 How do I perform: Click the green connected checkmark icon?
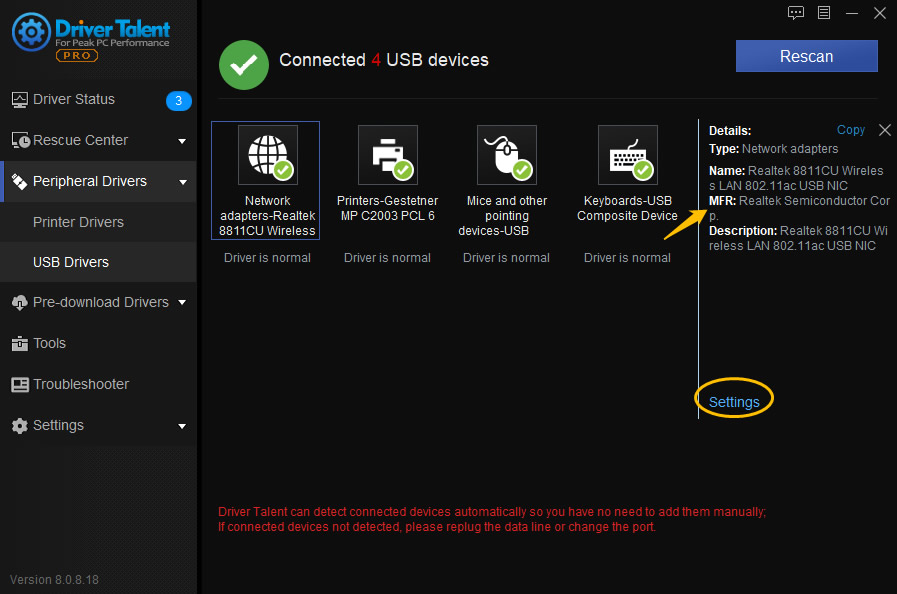(x=244, y=65)
